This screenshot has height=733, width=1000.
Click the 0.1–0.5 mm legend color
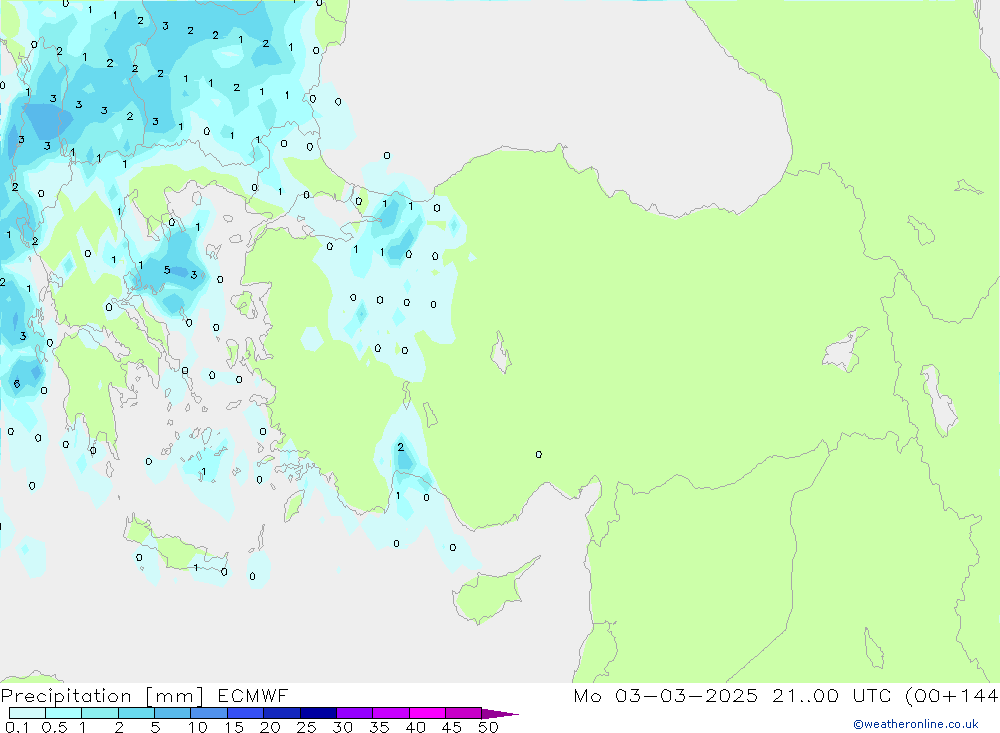[x=27, y=713]
